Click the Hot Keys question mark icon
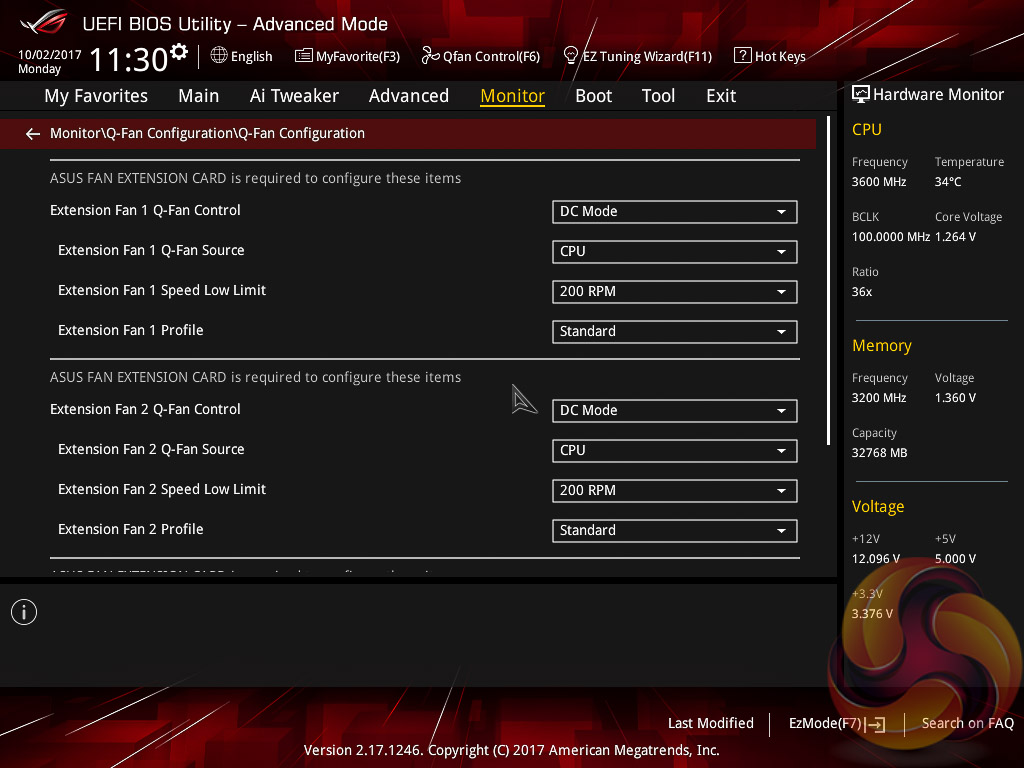 pos(743,56)
